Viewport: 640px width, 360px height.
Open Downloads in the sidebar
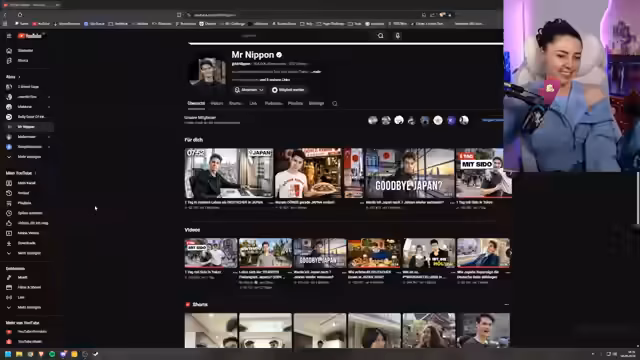point(27,243)
